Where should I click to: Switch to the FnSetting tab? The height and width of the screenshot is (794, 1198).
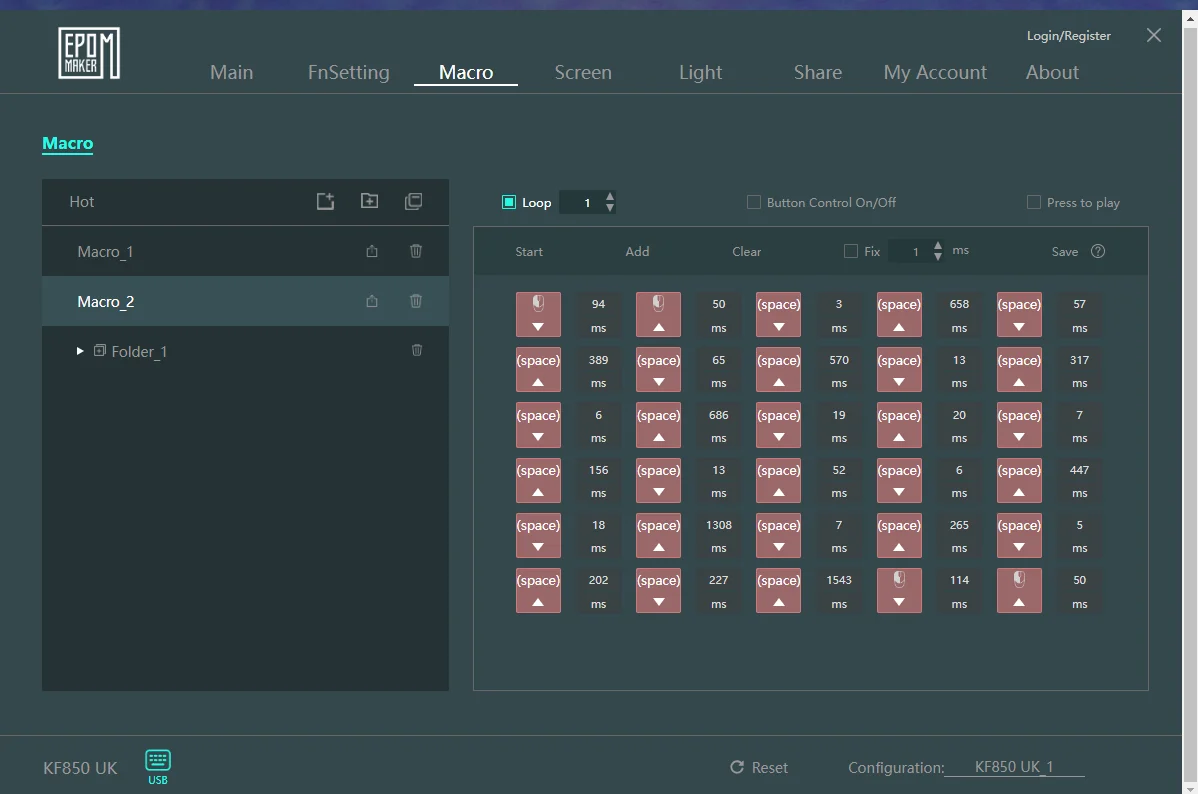pyautogui.click(x=348, y=72)
